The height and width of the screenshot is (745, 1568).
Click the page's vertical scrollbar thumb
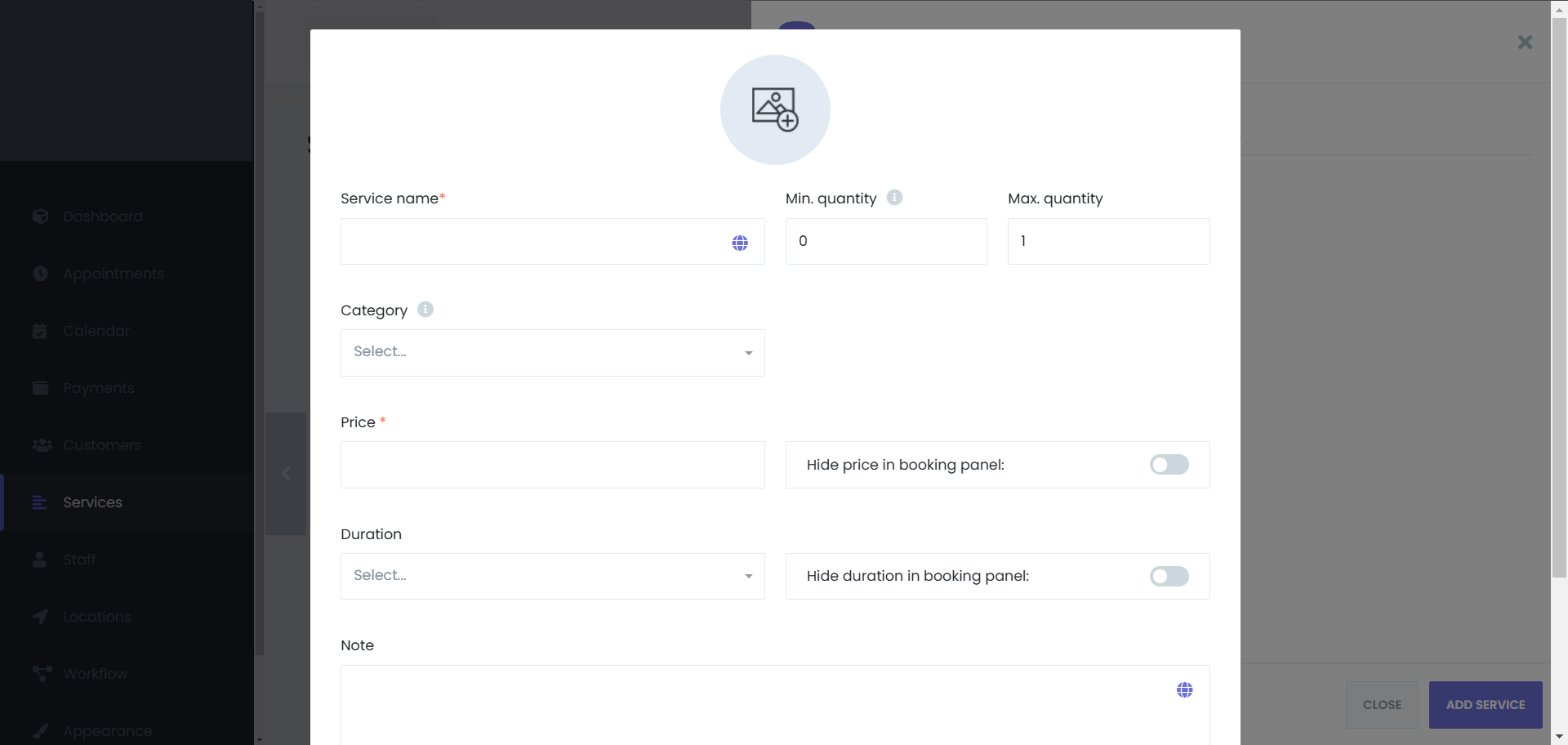pyautogui.click(x=1559, y=294)
